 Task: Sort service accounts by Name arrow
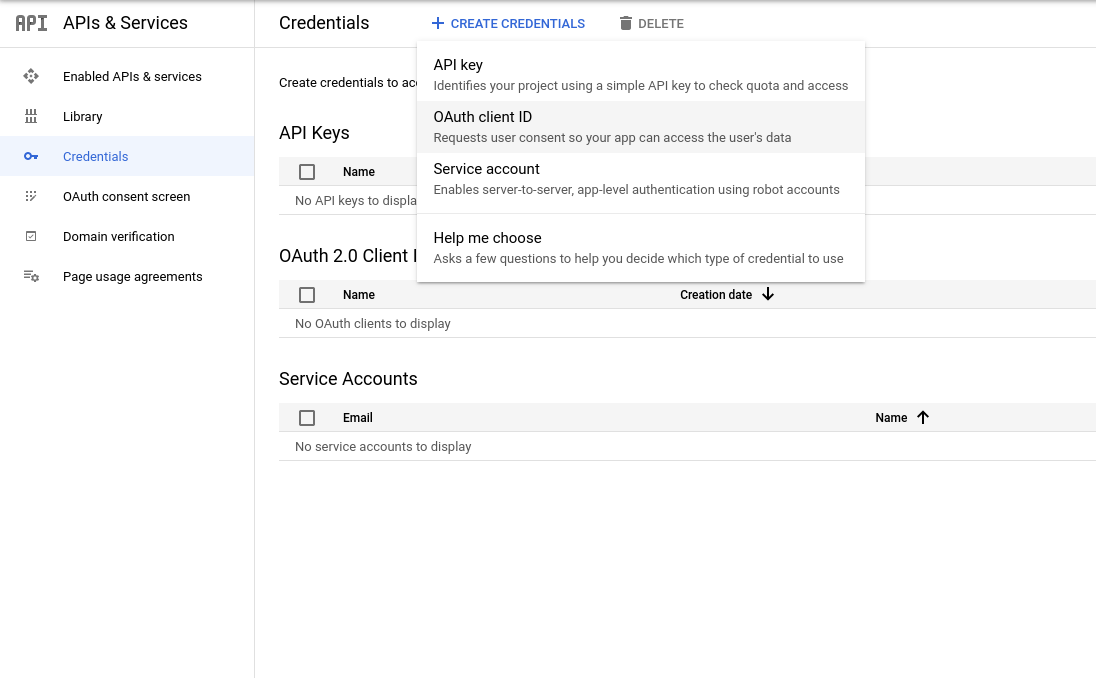[923, 417]
